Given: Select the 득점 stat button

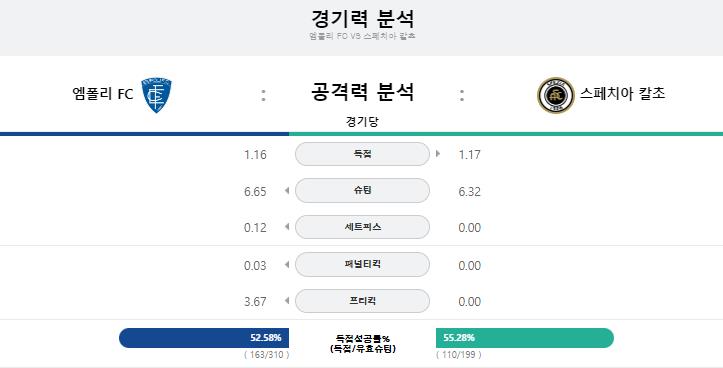Looking at the screenshot, I should click(x=362, y=154).
